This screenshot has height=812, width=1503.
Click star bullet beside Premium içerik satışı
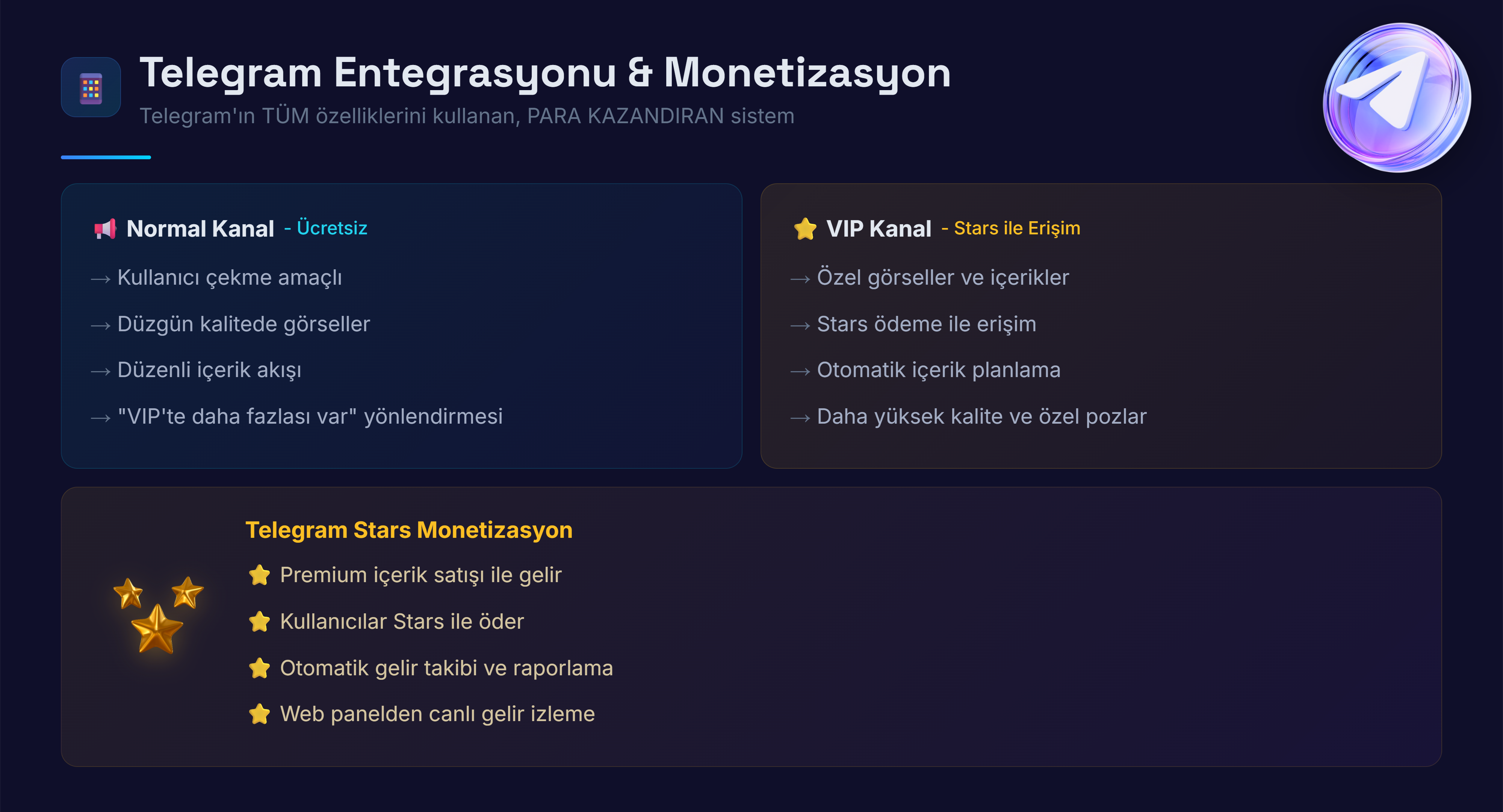click(x=259, y=575)
